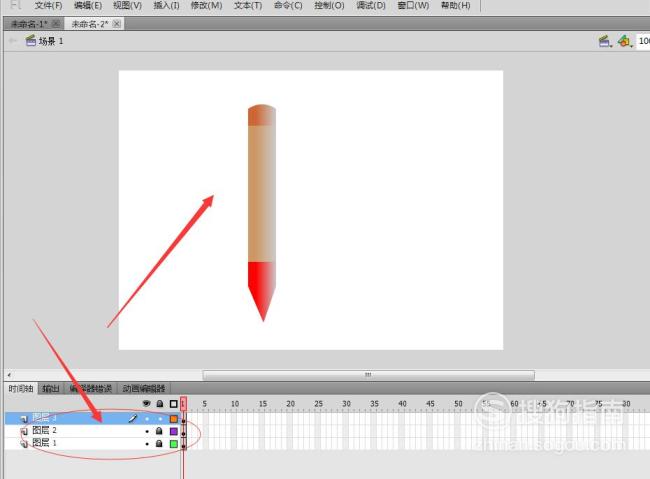Open the 调试(D) menu

pyautogui.click(x=371, y=6)
